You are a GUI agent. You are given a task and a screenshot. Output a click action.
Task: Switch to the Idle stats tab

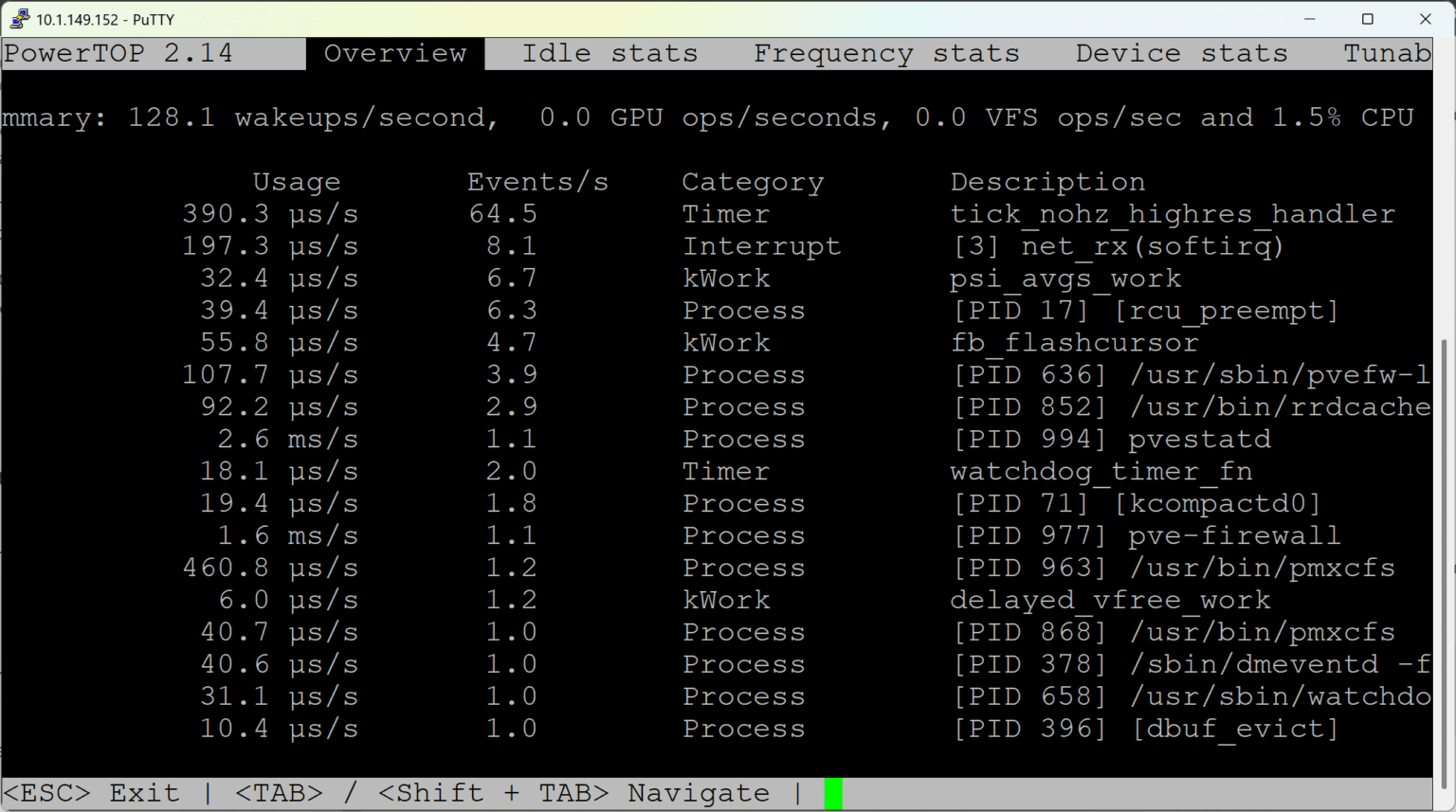[x=608, y=53]
